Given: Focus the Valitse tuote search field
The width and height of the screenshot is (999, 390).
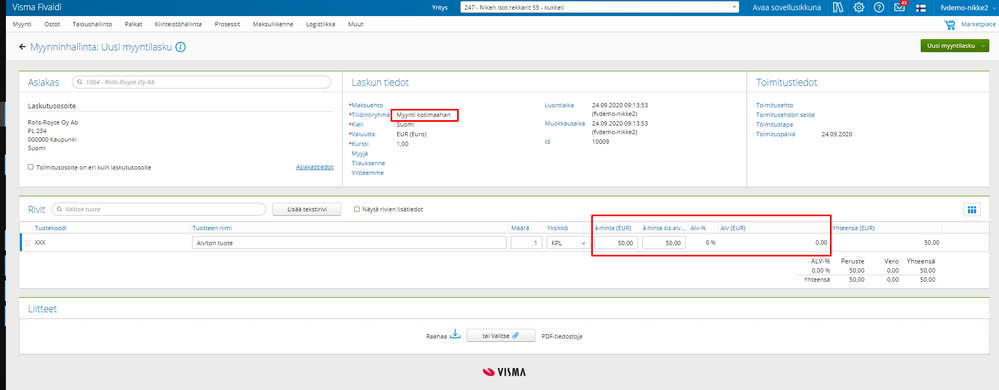Looking at the screenshot, I should coord(159,210).
